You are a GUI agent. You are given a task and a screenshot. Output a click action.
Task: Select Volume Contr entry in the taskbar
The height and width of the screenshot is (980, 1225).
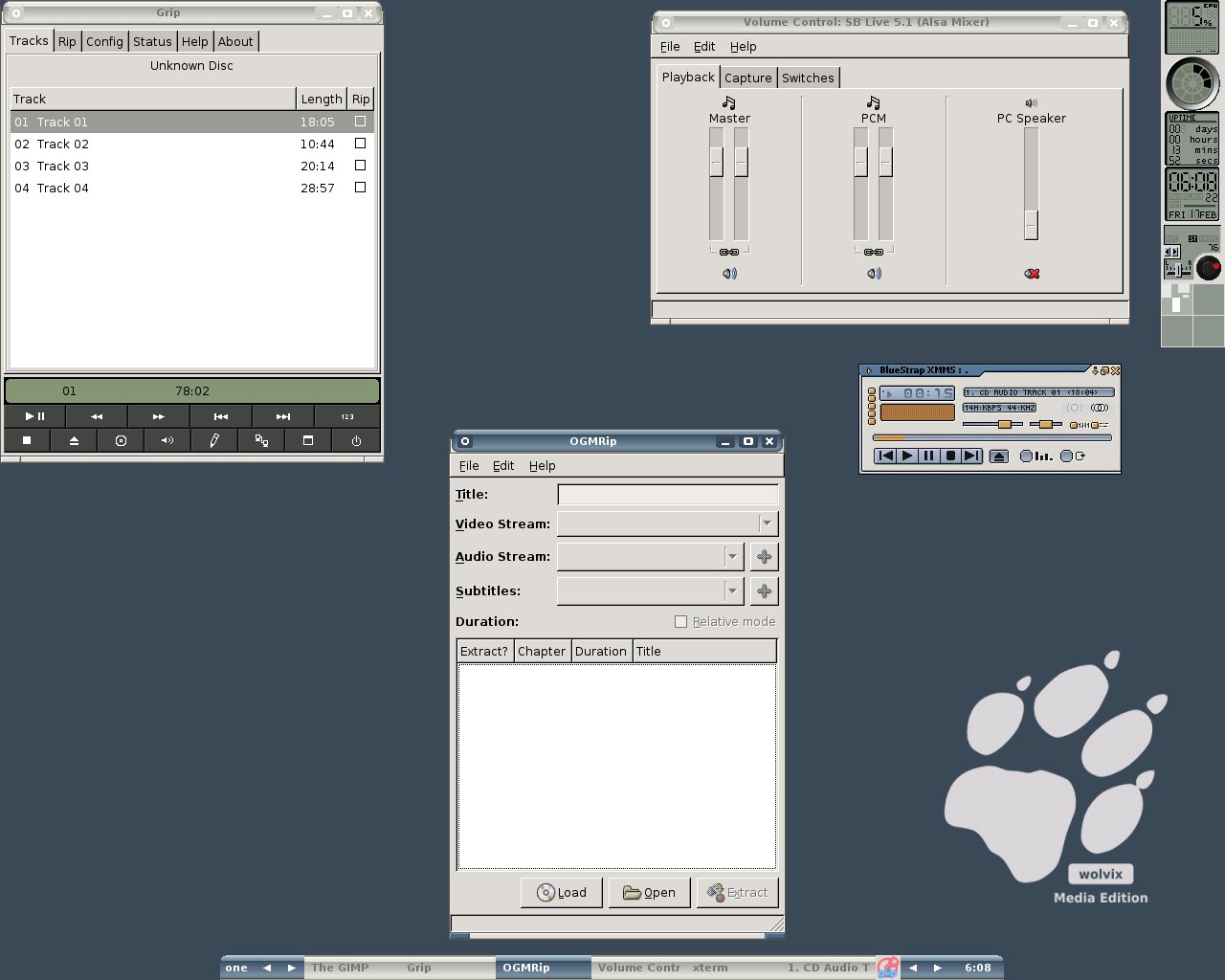pyautogui.click(x=639, y=968)
